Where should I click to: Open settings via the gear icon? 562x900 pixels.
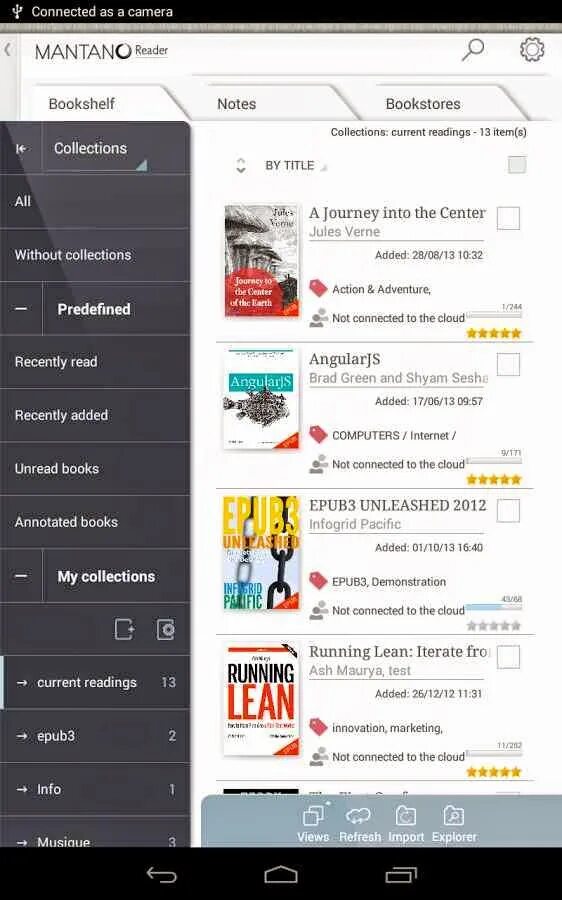pyautogui.click(x=532, y=50)
